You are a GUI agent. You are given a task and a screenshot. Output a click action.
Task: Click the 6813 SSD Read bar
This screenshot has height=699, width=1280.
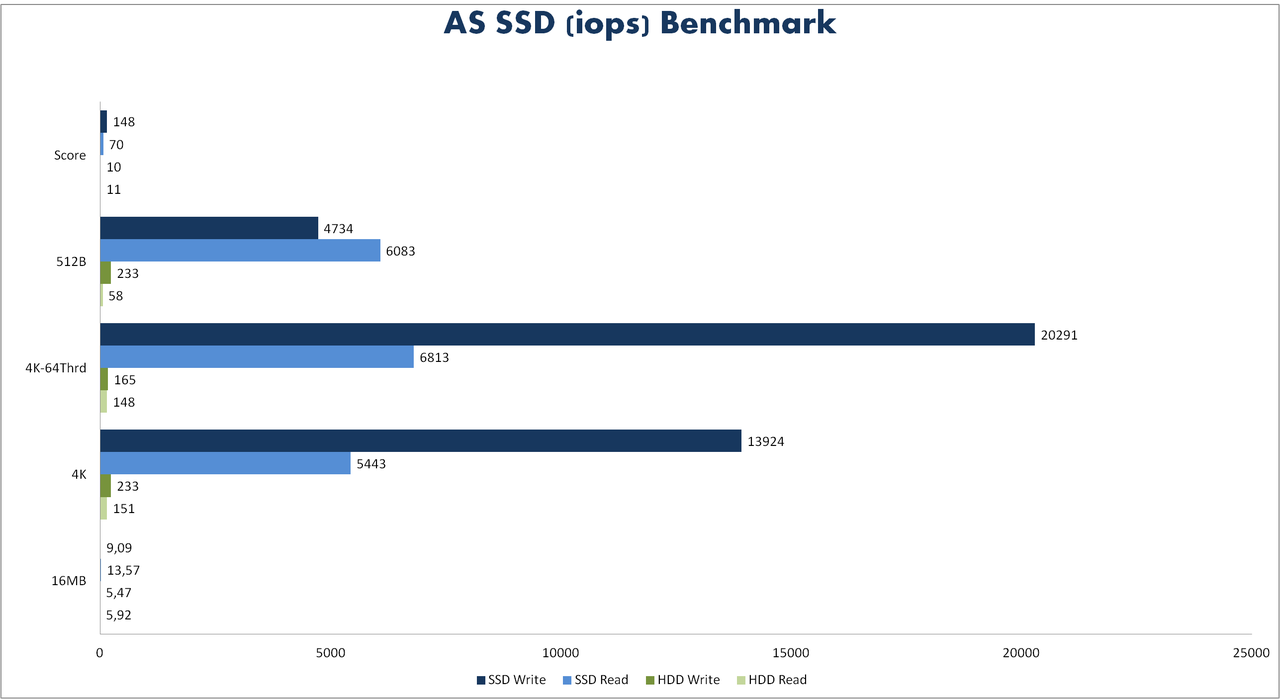257,357
